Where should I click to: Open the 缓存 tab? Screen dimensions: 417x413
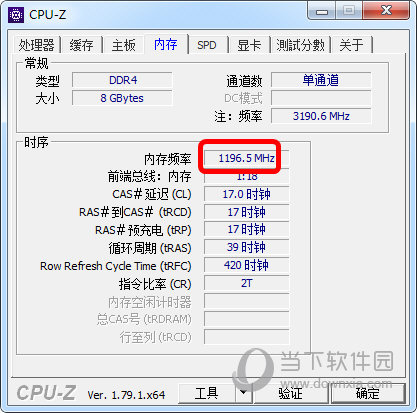[x=81, y=45]
